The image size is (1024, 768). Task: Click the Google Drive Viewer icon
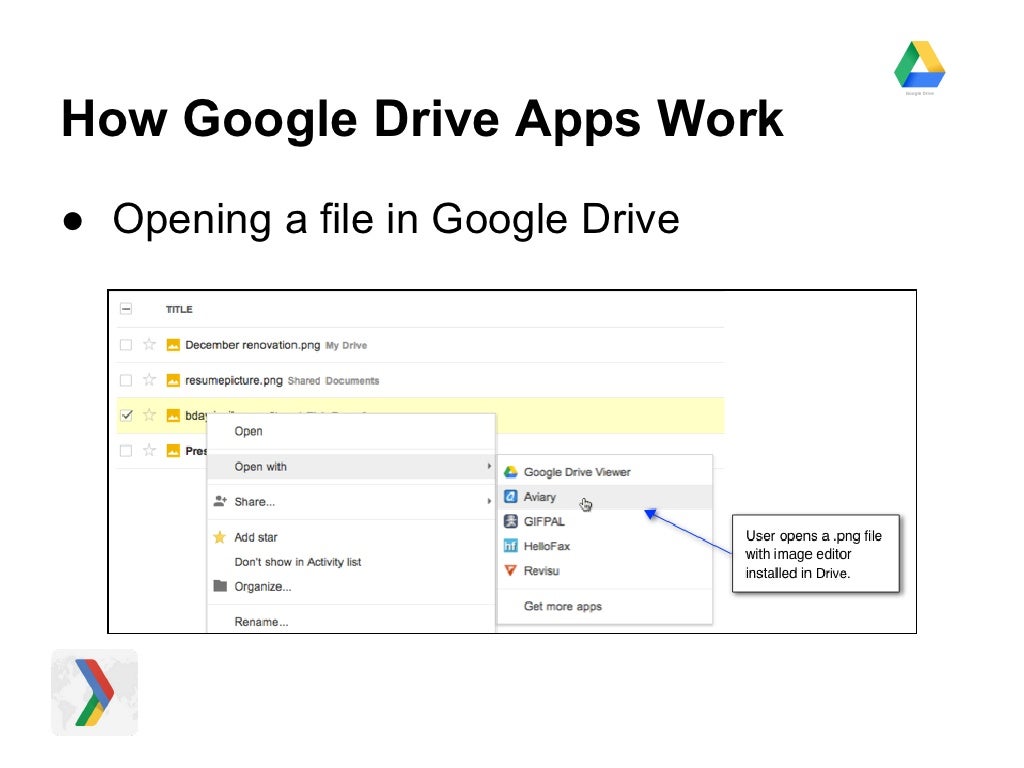pos(511,472)
